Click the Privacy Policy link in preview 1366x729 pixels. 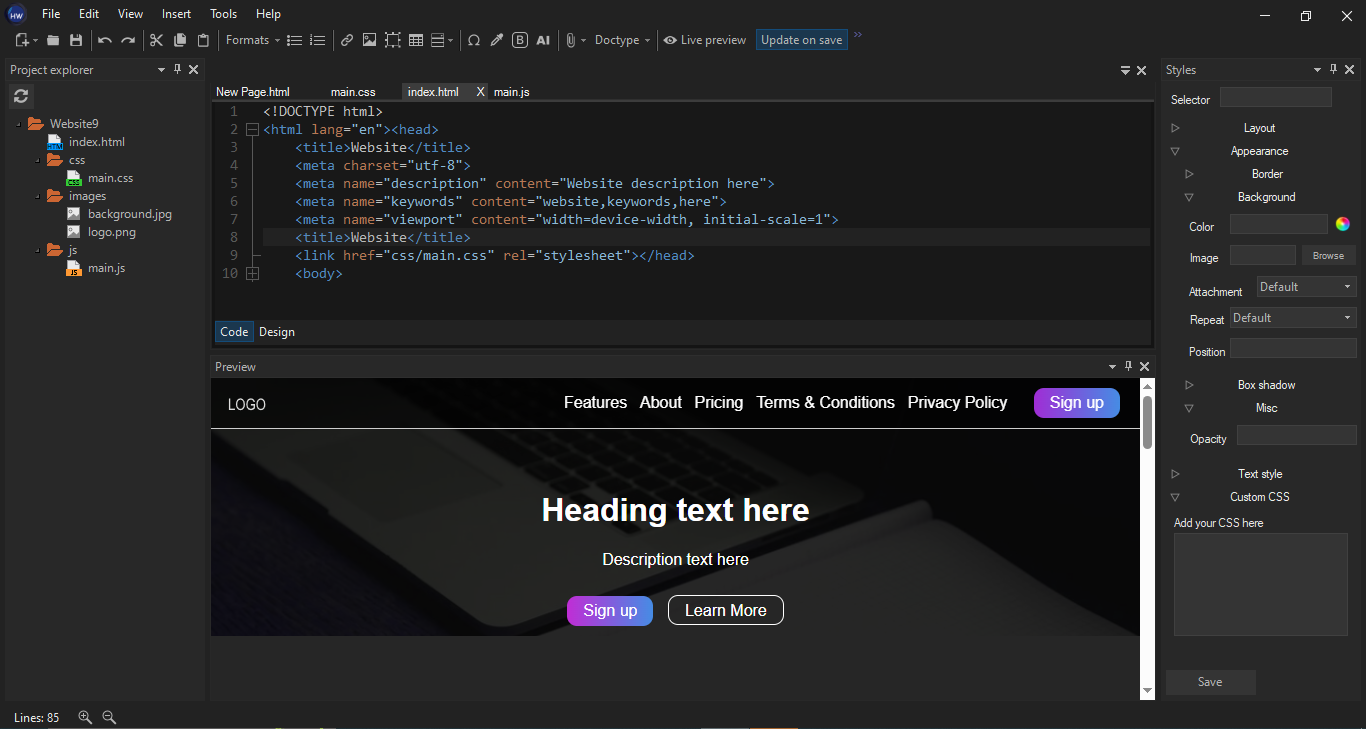(957, 403)
